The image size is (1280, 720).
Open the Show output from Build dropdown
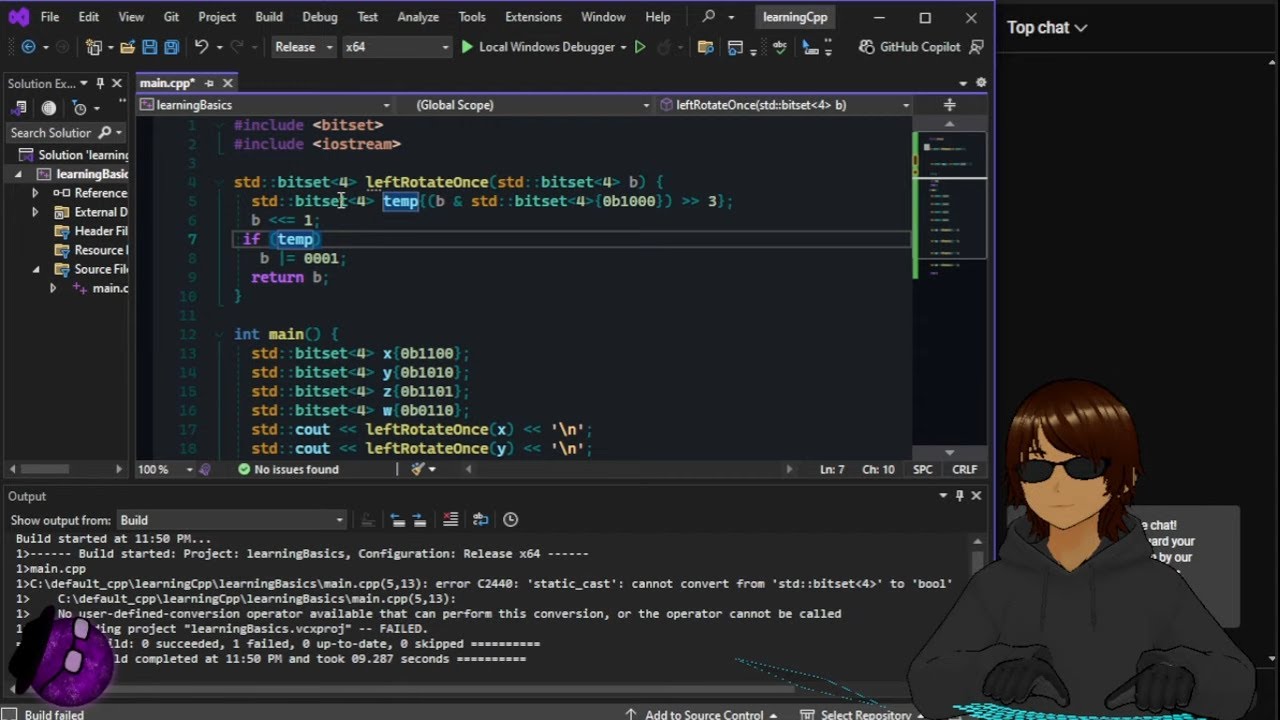pos(231,520)
